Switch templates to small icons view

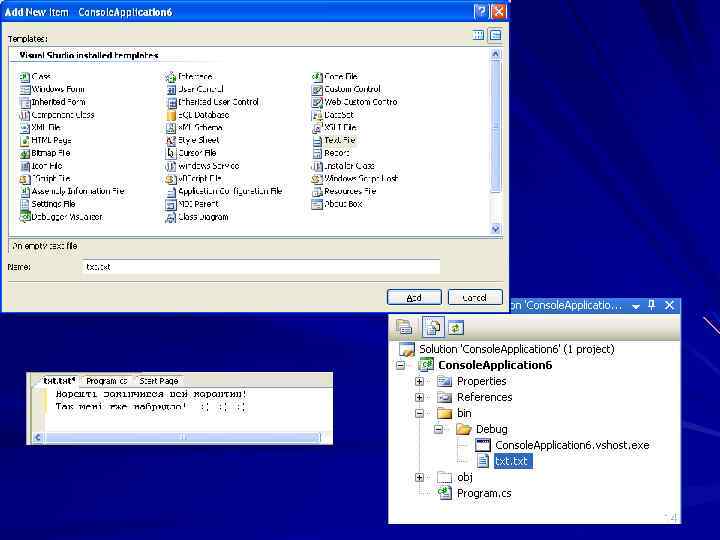tap(495, 35)
